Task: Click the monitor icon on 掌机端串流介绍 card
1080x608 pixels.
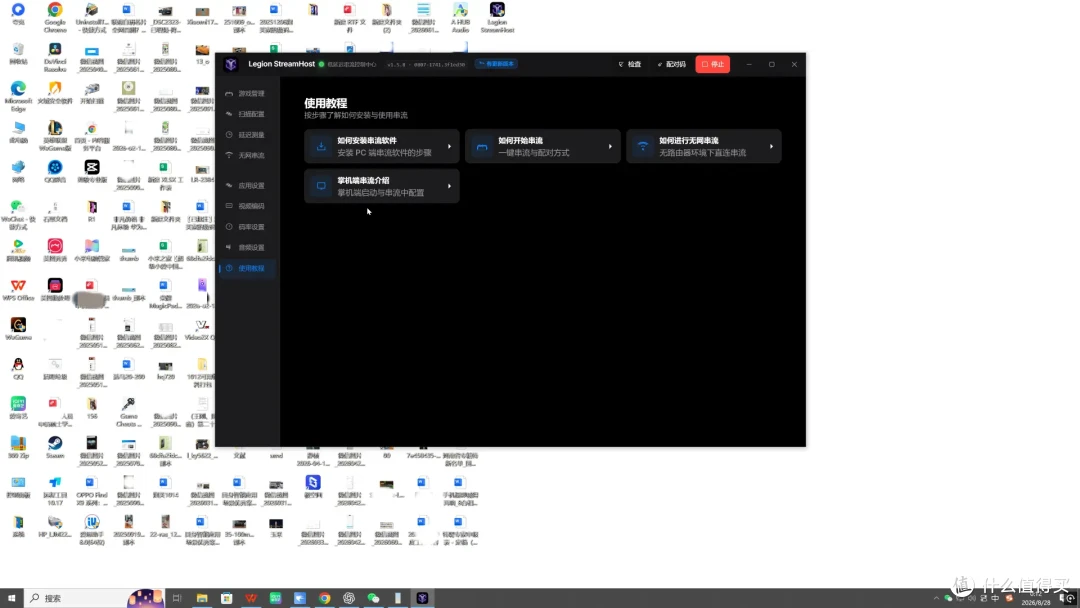Action: pyautogui.click(x=321, y=187)
